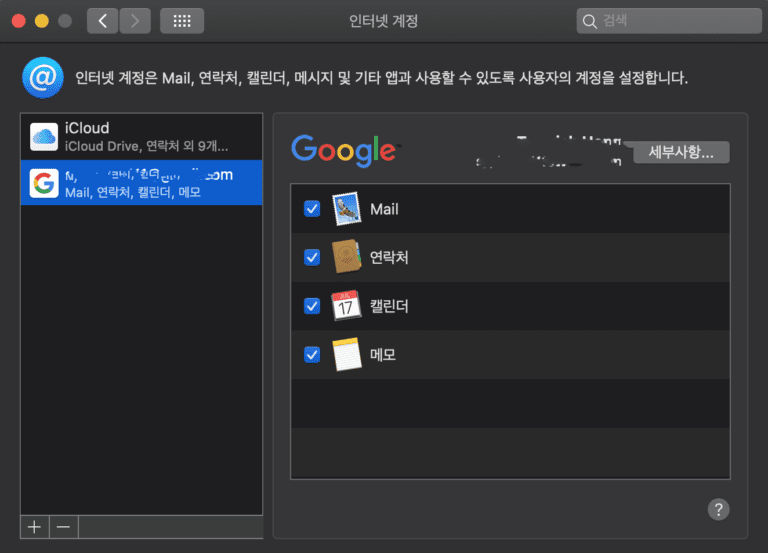
Task: Remove the account with the minus button
Action: 64,527
